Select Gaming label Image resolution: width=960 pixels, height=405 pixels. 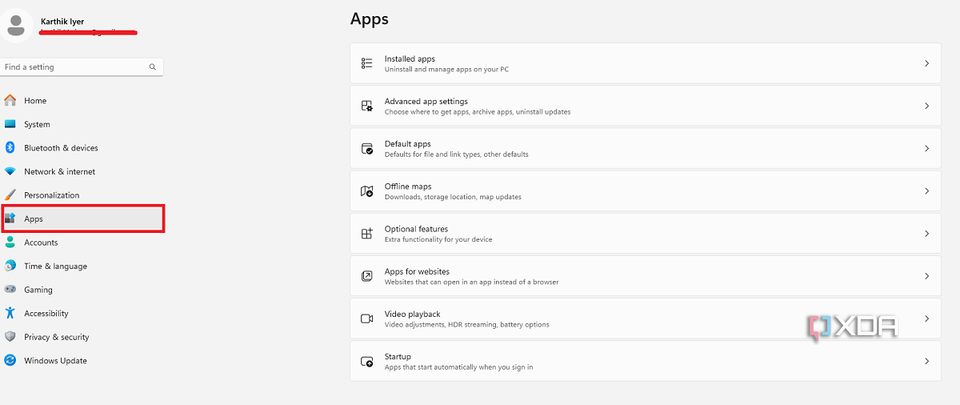[x=38, y=289]
